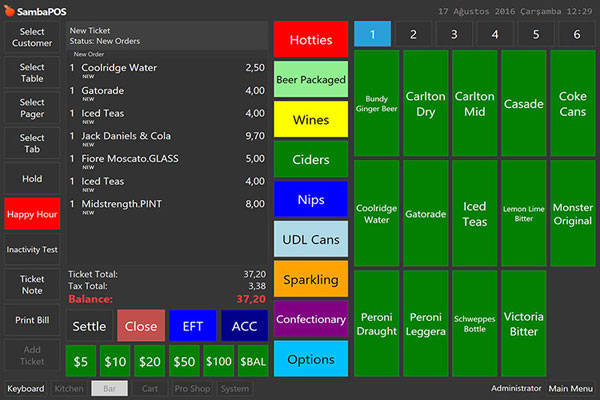This screenshot has height=400, width=600.
Task: Select the Wines category
Action: tap(310, 120)
